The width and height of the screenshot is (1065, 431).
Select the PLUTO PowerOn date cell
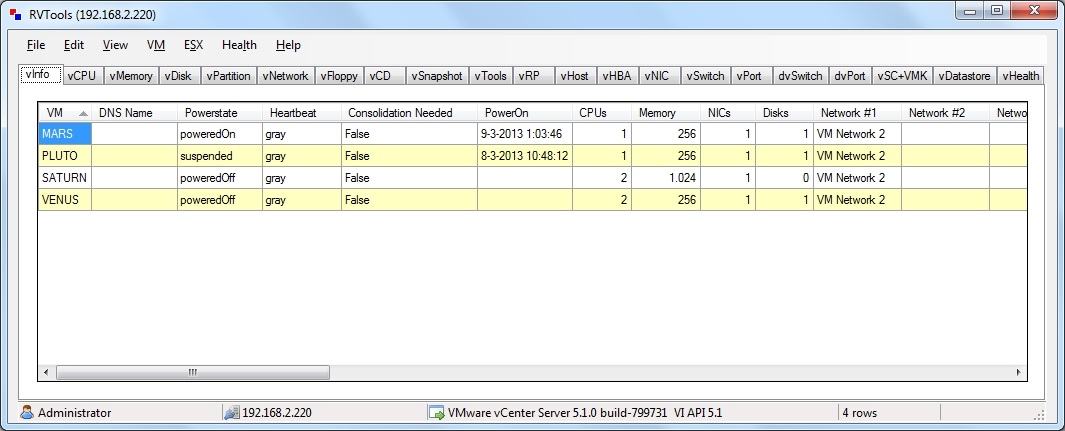525,156
